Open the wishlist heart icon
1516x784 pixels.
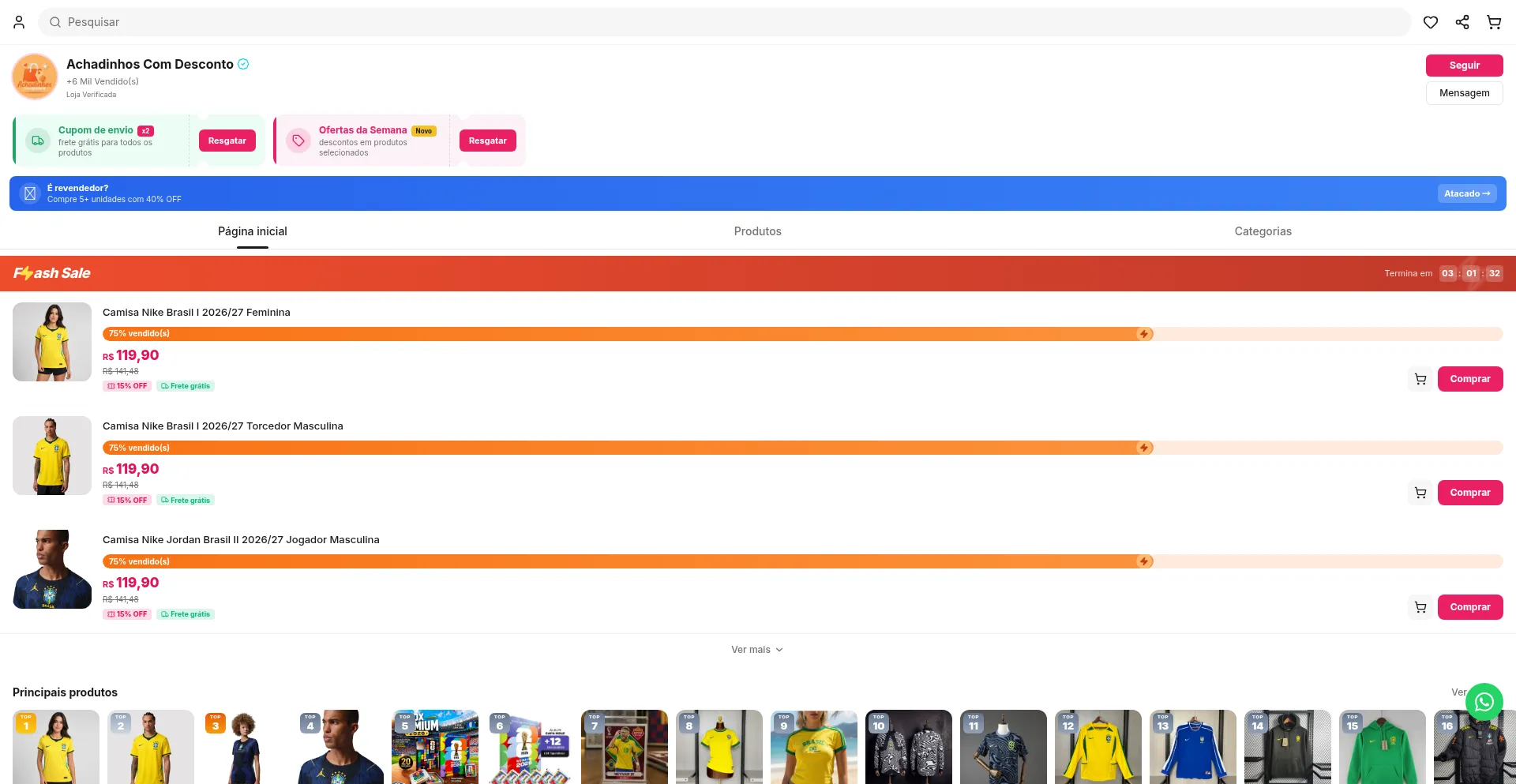(1431, 22)
